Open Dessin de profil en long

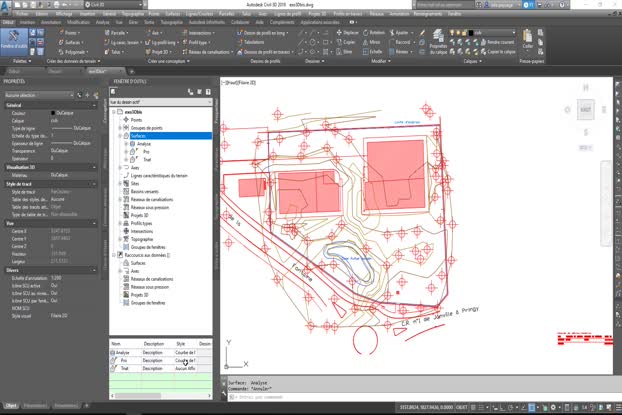pyautogui.click(x=263, y=33)
